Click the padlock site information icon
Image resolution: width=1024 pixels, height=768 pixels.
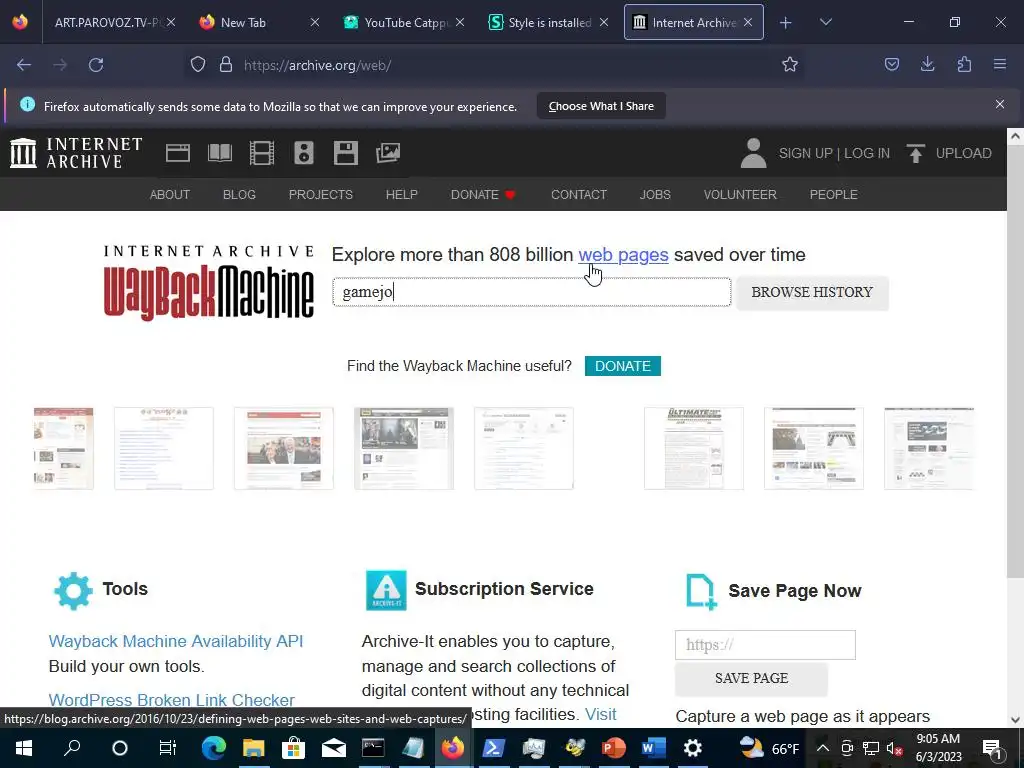pos(226,64)
